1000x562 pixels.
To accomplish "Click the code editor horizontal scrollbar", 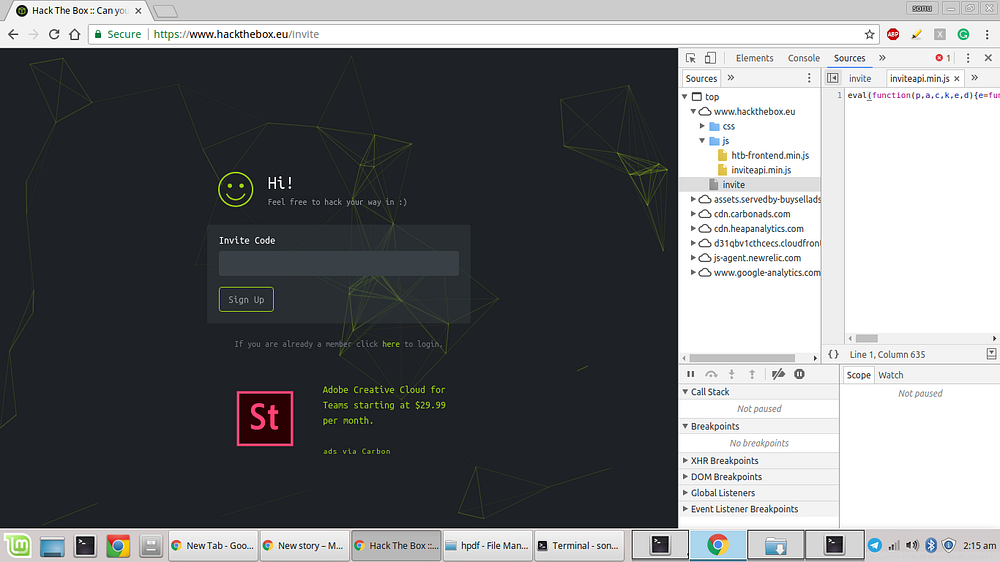I will coord(866,338).
